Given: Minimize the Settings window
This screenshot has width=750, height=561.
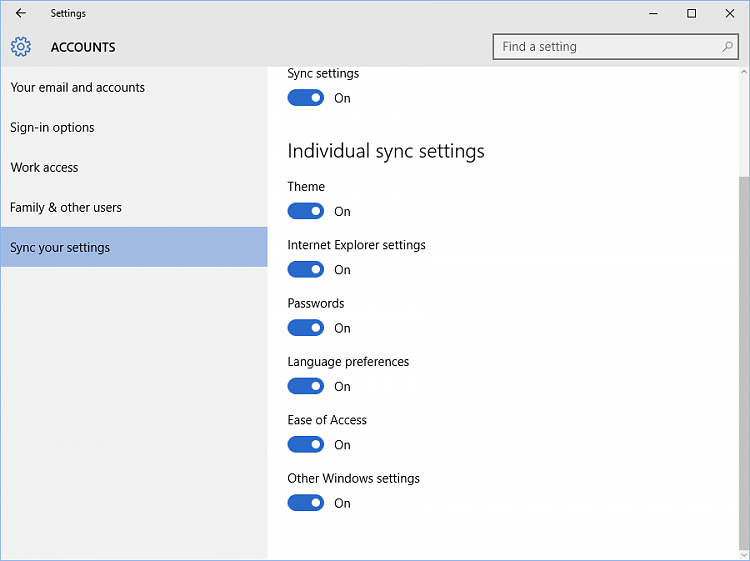Looking at the screenshot, I should 653,13.
